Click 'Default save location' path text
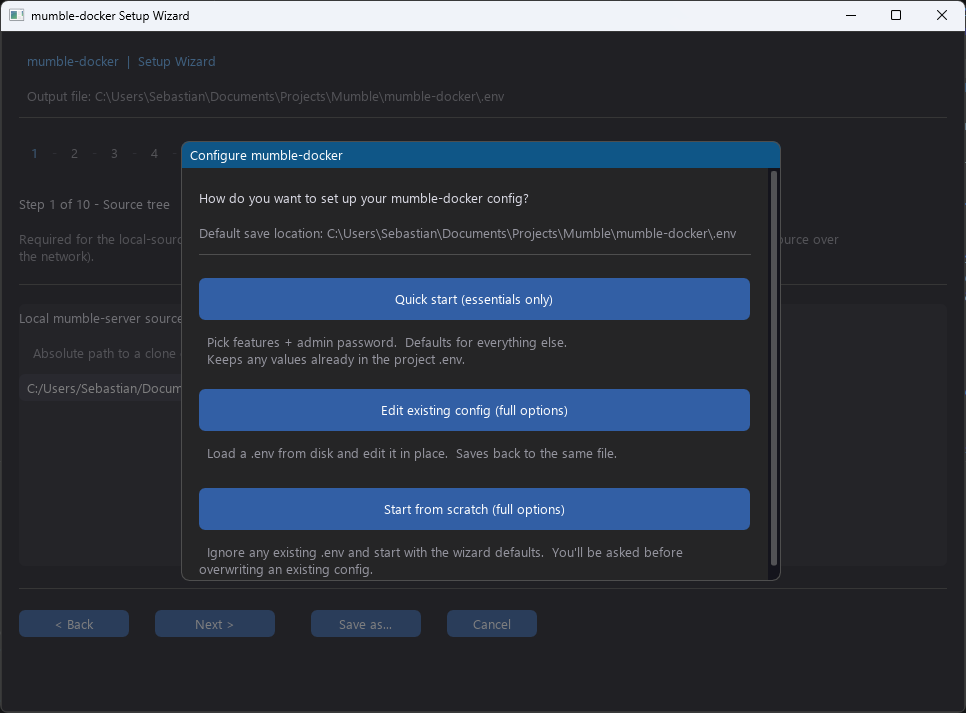966x713 pixels. pos(468,234)
